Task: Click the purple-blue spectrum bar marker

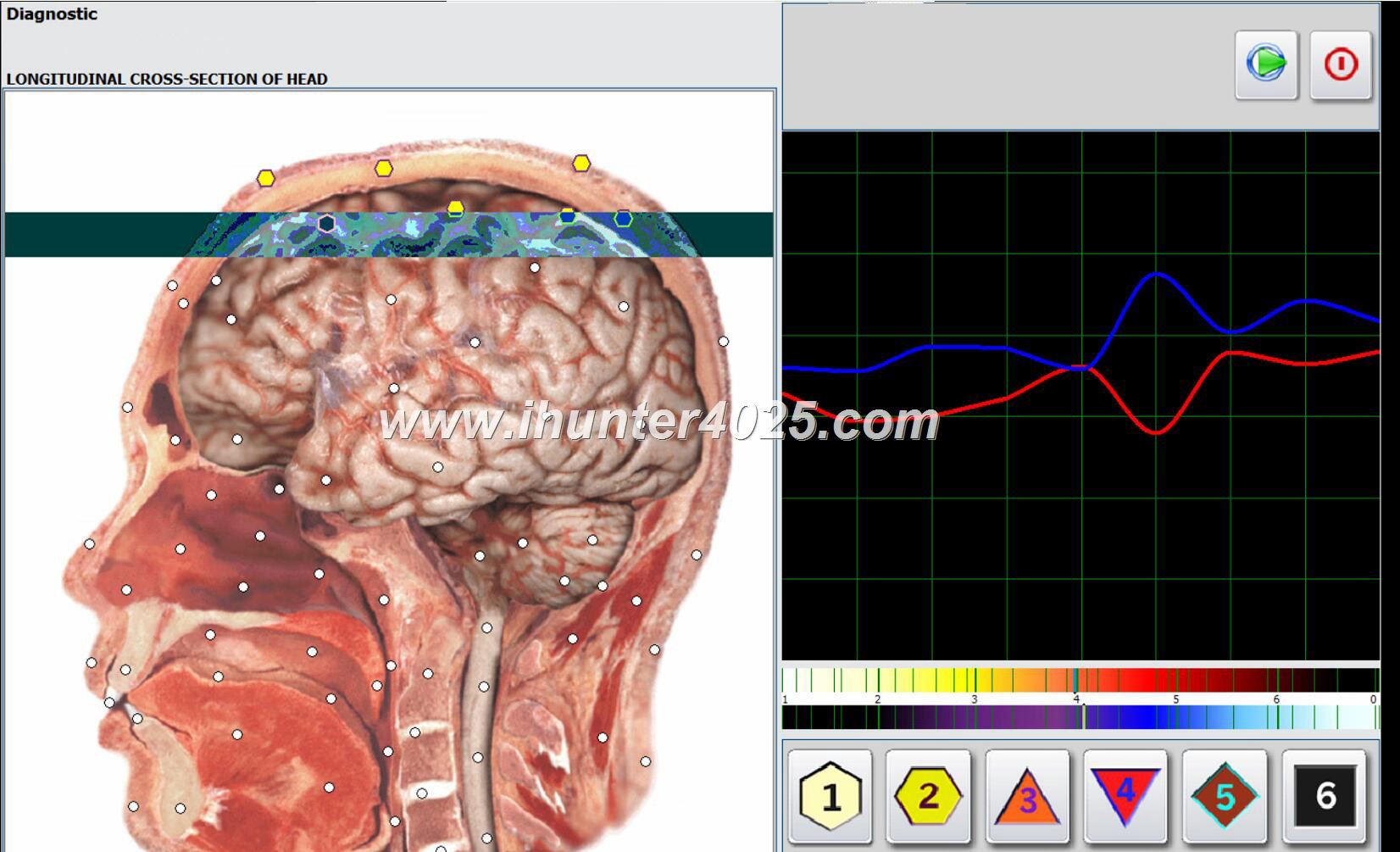Action: (1084, 717)
